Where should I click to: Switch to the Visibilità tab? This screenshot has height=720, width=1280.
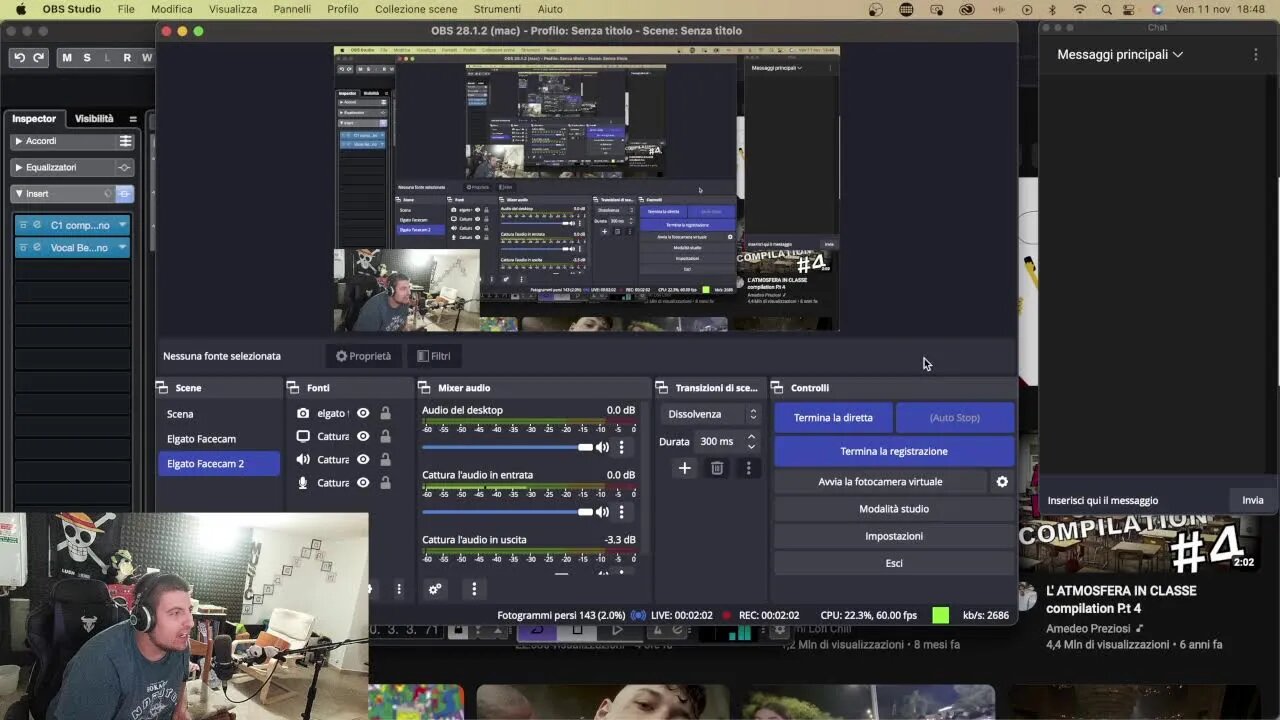(x=94, y=118)
